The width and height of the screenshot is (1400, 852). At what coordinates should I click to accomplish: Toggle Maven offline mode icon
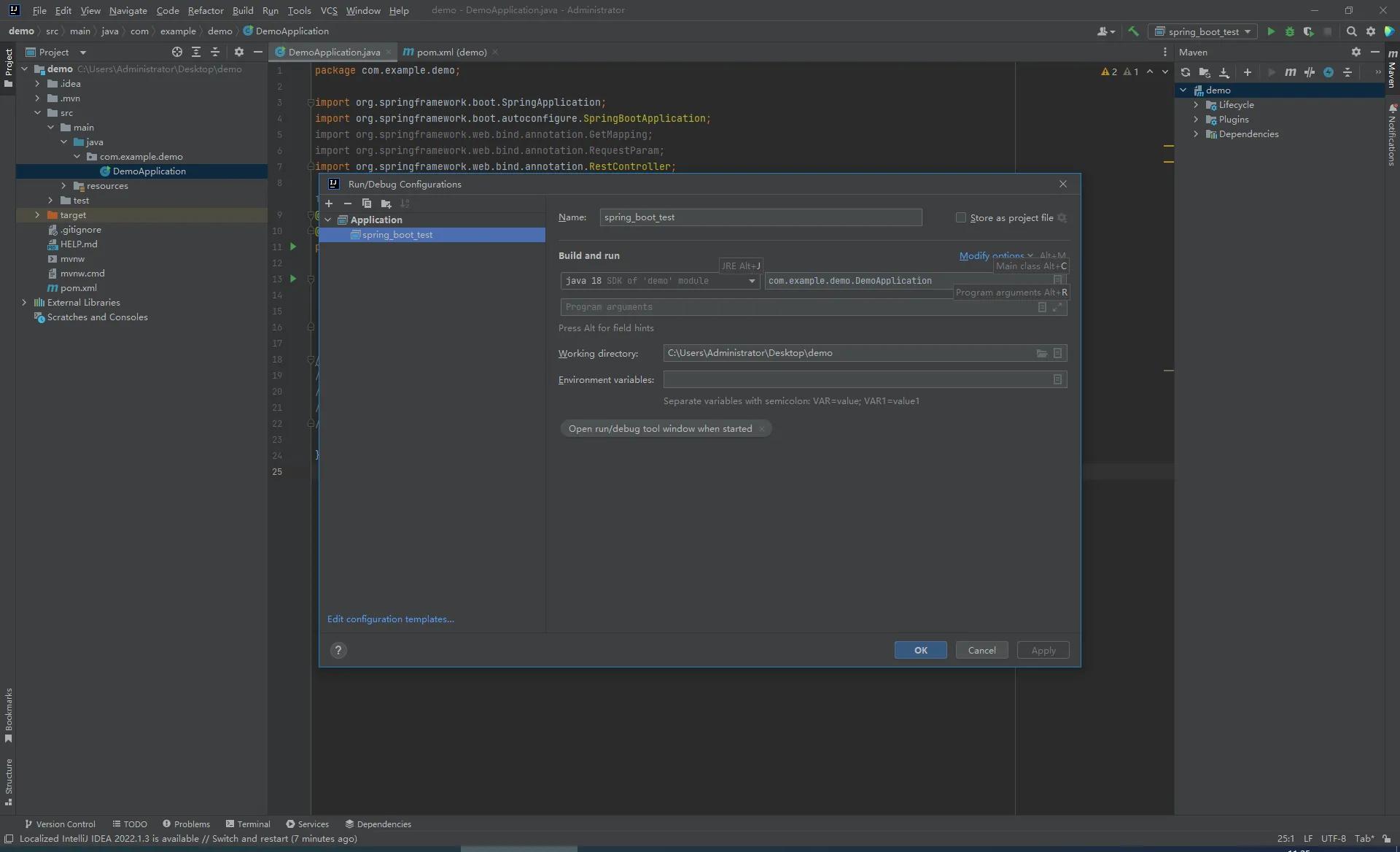tap(1309, 72)
